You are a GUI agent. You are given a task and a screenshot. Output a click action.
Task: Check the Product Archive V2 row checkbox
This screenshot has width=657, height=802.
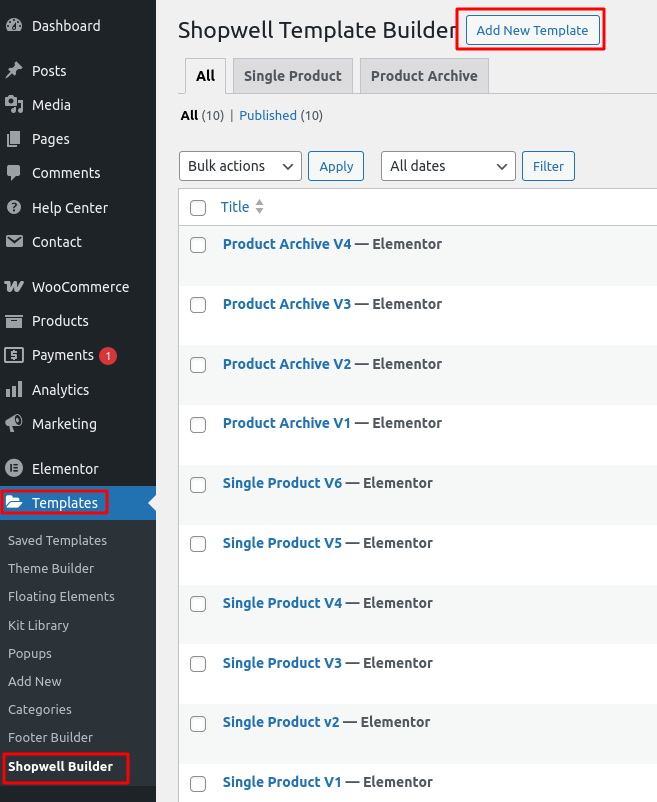[x=198, y=365]
